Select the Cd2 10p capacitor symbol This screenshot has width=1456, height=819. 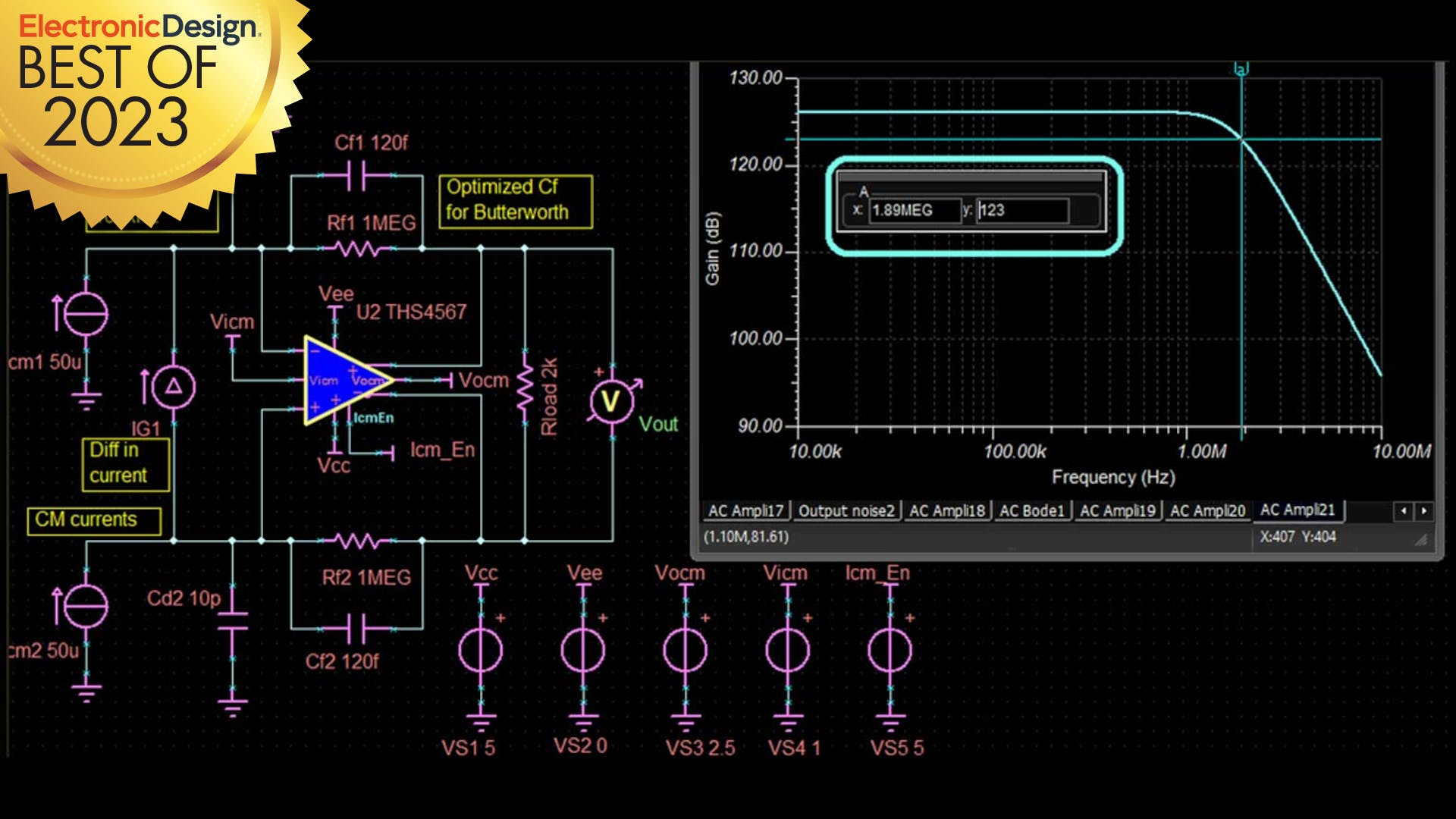pos(232,622)
